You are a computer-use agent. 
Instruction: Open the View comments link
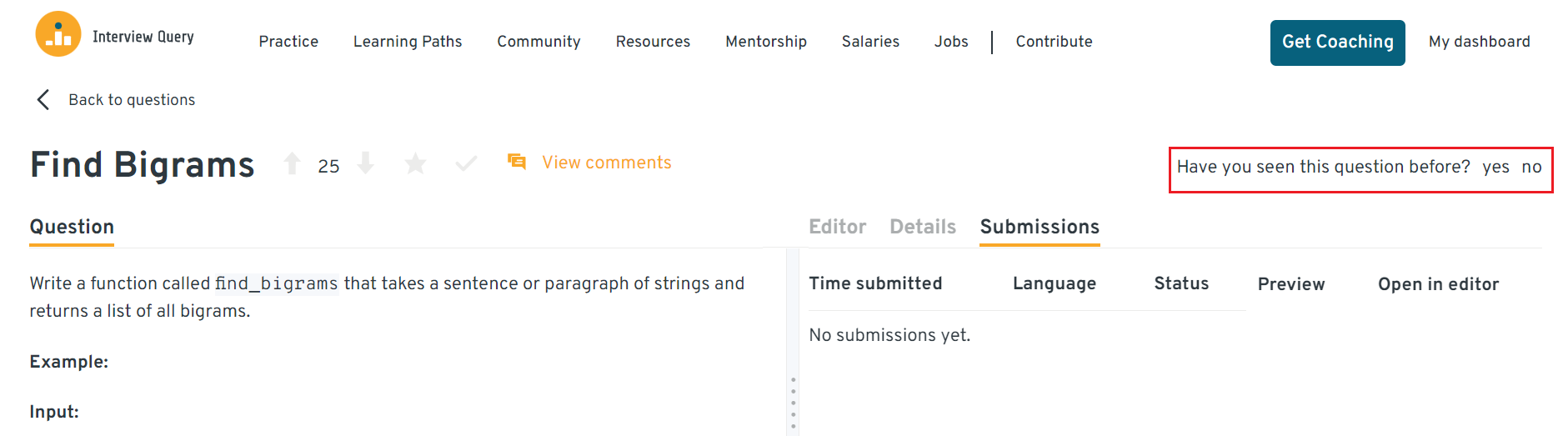pyautogui.click(x=607, y=163)
